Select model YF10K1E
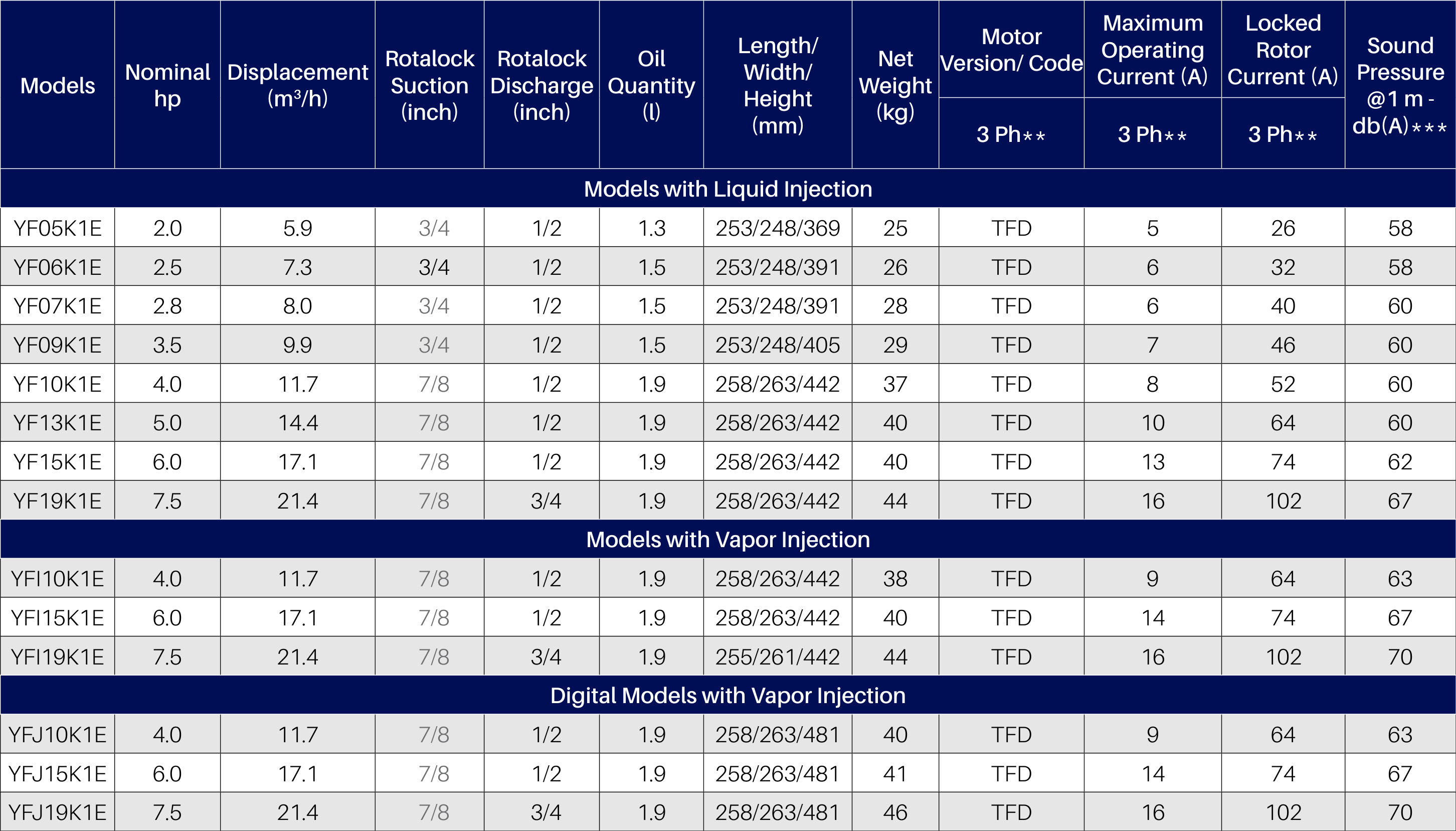This screenshot has height=831, width=1456. tap(58, 384)
